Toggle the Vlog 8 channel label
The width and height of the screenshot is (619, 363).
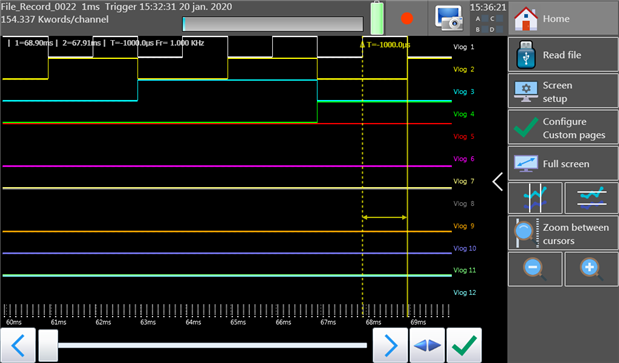463,204
